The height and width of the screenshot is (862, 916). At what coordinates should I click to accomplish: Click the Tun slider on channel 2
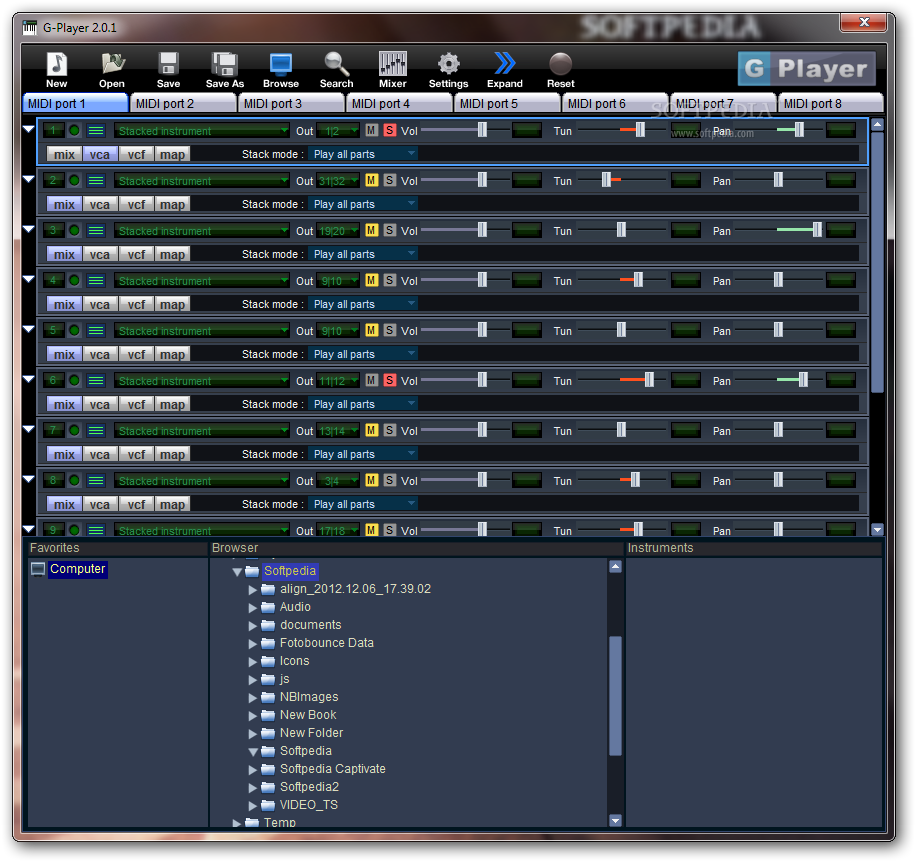[622, 180]
